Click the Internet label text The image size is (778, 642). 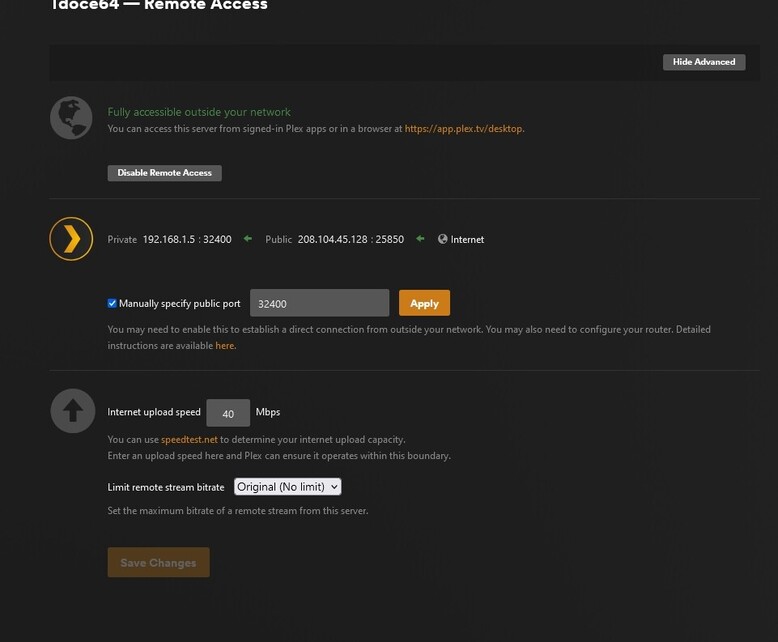click(x=467, y=239)
